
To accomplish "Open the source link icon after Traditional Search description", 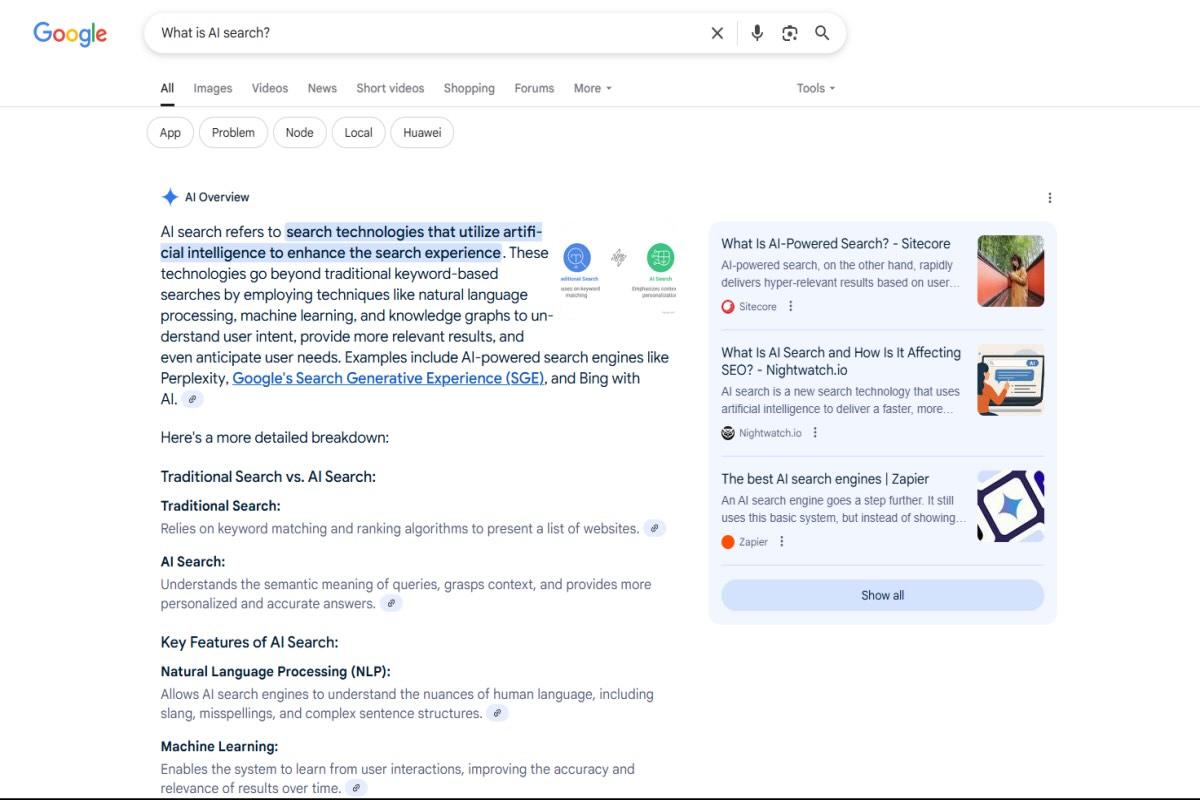I will [655, 528].
